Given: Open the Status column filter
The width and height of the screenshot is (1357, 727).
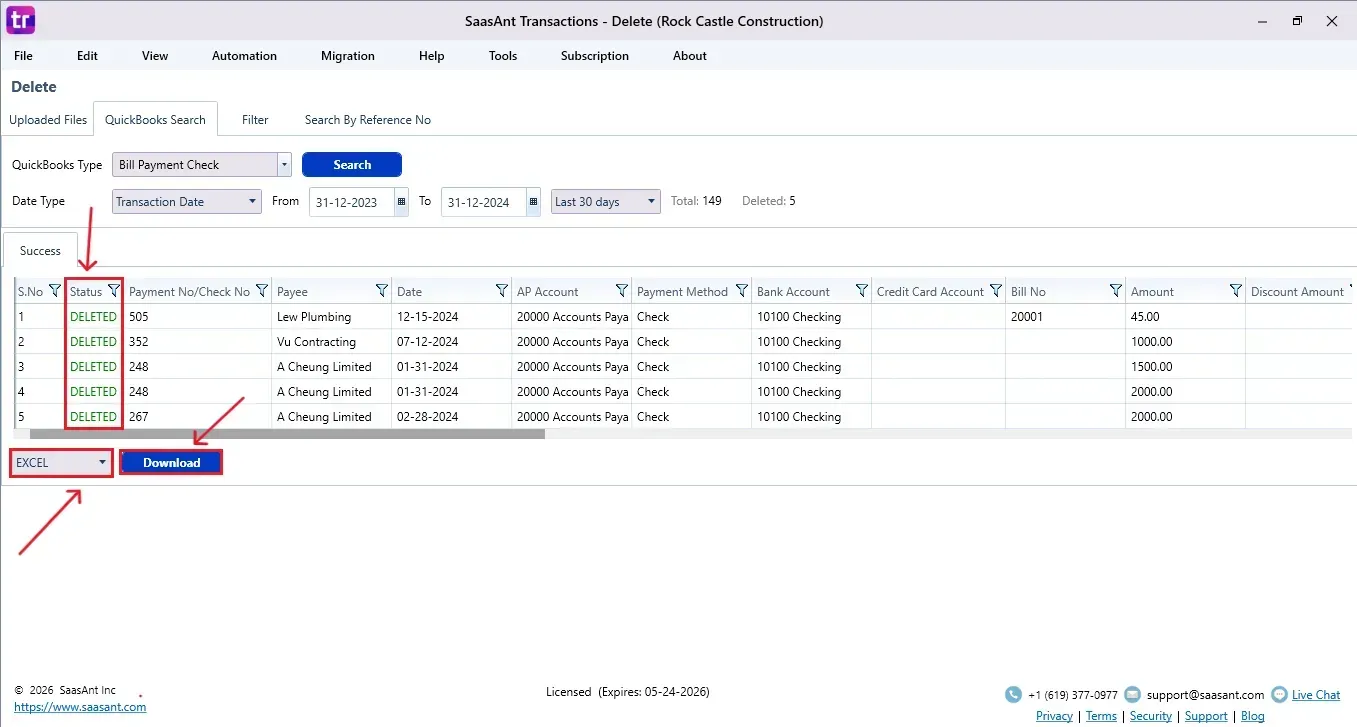Looking at the screenshot, I should (x=114, y=291).
